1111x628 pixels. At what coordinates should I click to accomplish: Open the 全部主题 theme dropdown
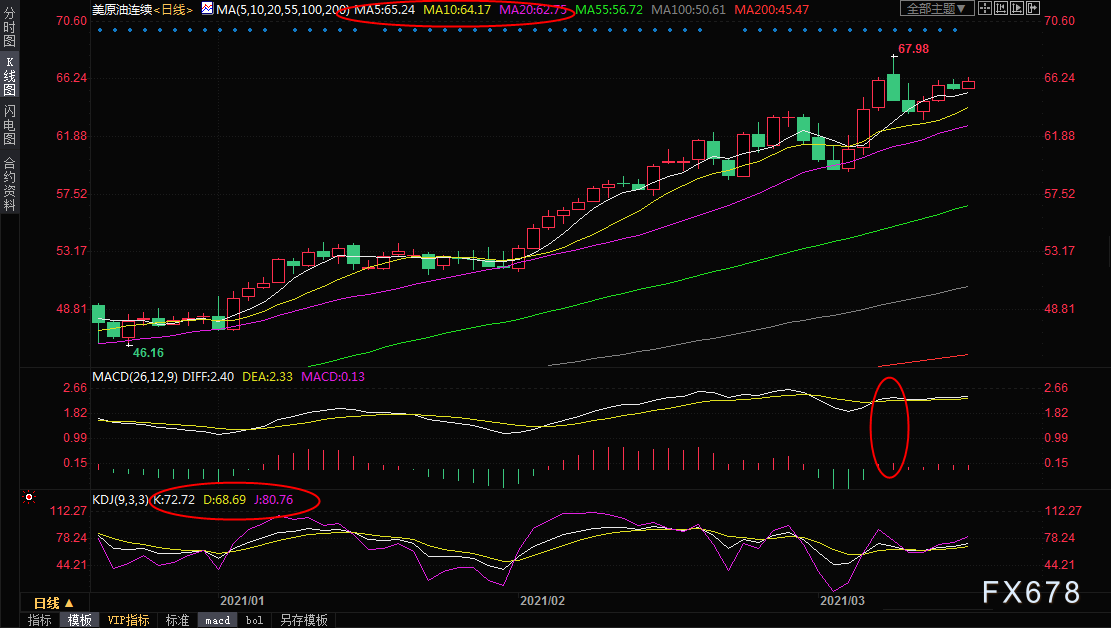click(x=937, y=9)
